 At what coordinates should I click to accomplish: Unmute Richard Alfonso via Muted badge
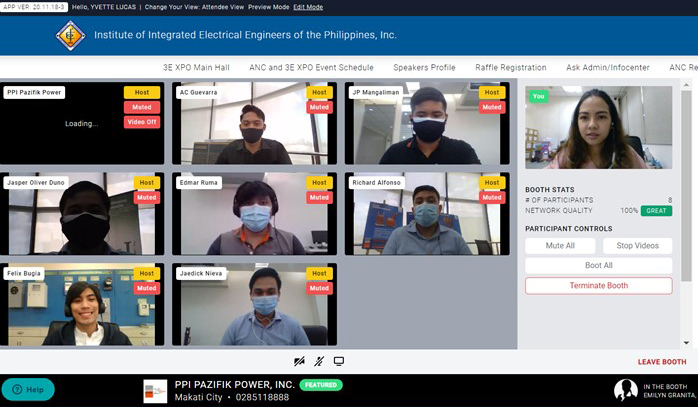(x=491, y=198)
